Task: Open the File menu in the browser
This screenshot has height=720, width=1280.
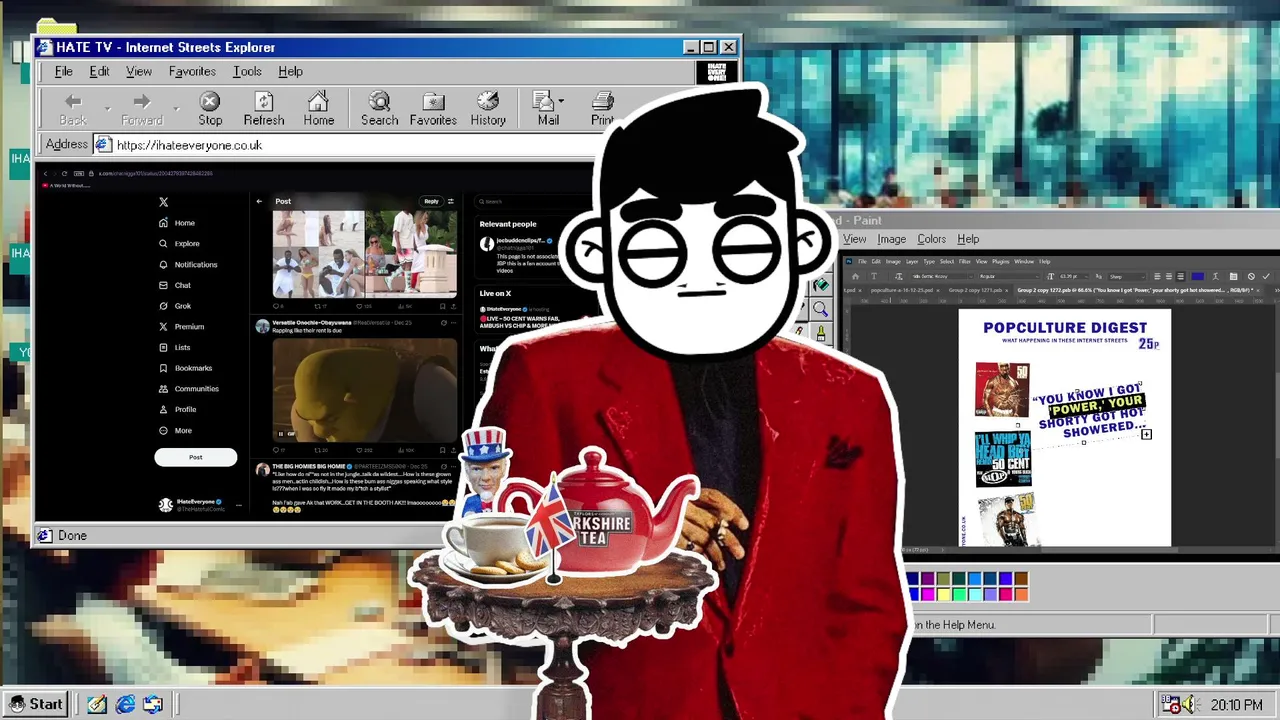Action: pos(63,71)
